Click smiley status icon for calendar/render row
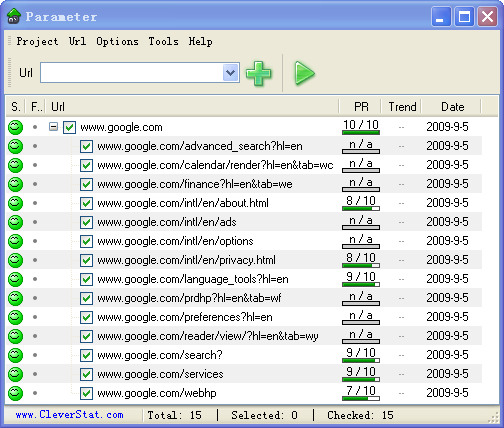Viewport: 504px width, 428px height. pyautogui.click(x=15, y=165)
